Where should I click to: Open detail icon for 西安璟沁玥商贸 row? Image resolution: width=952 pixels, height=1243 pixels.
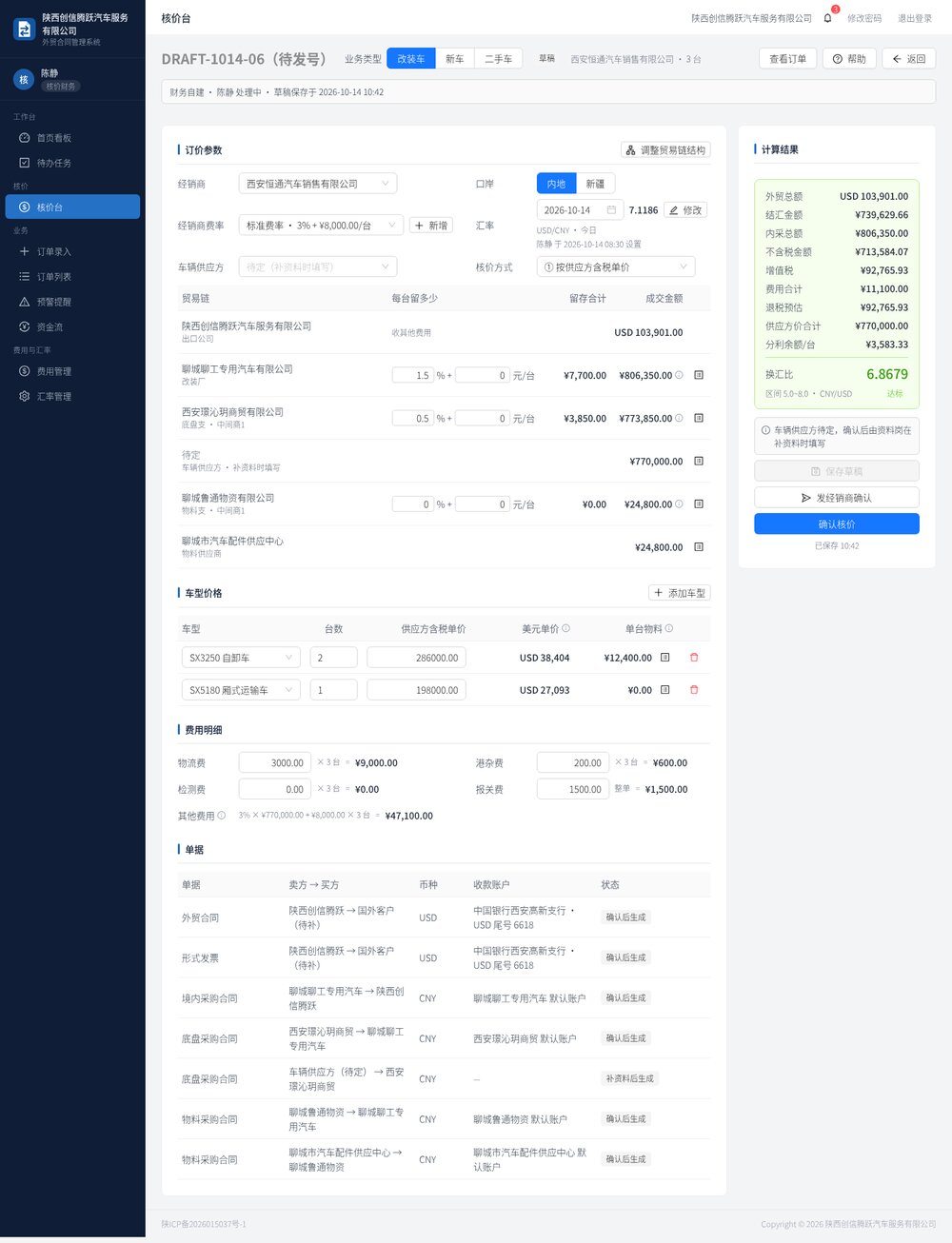[x=699, y=418]
